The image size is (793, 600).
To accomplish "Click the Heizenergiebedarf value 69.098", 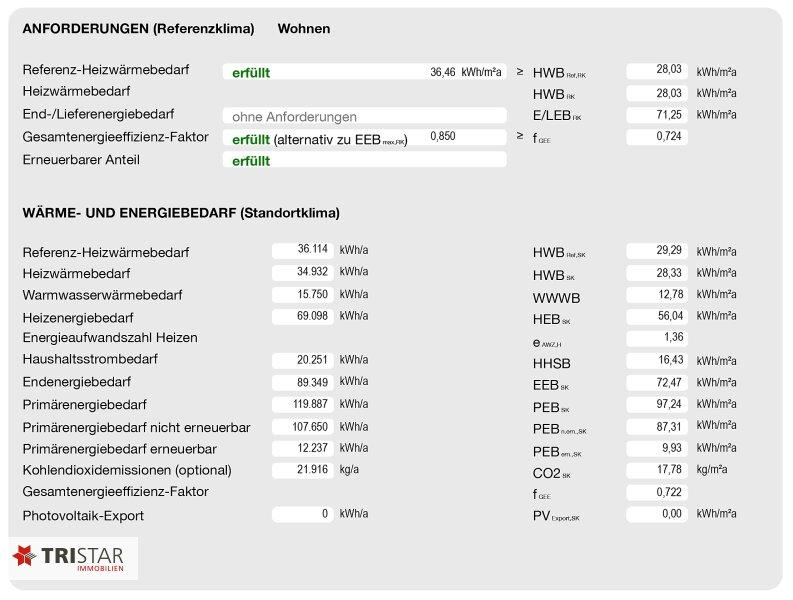I will [x=303, y=317].
